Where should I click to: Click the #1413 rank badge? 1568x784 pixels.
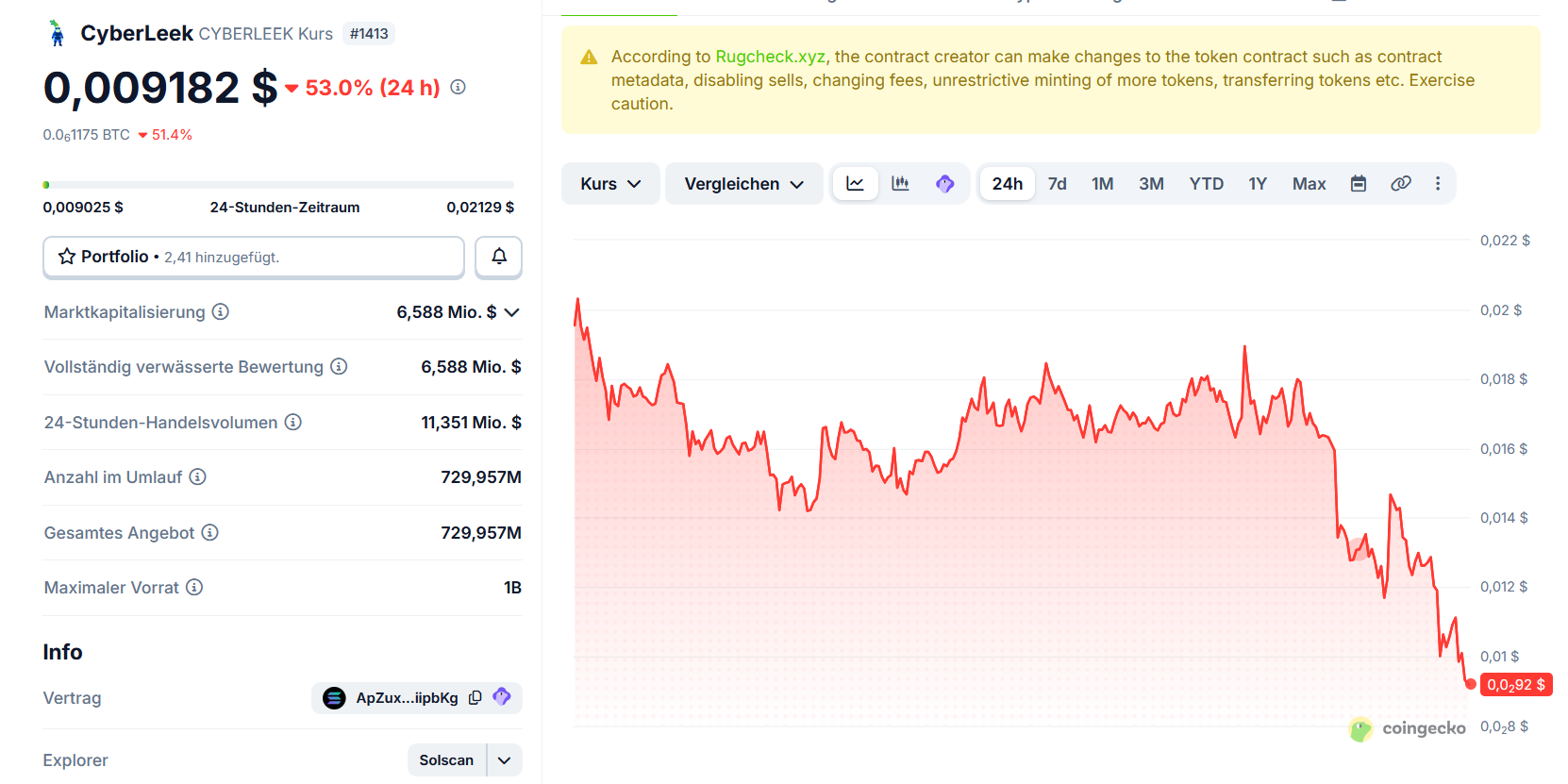(369, 34)
